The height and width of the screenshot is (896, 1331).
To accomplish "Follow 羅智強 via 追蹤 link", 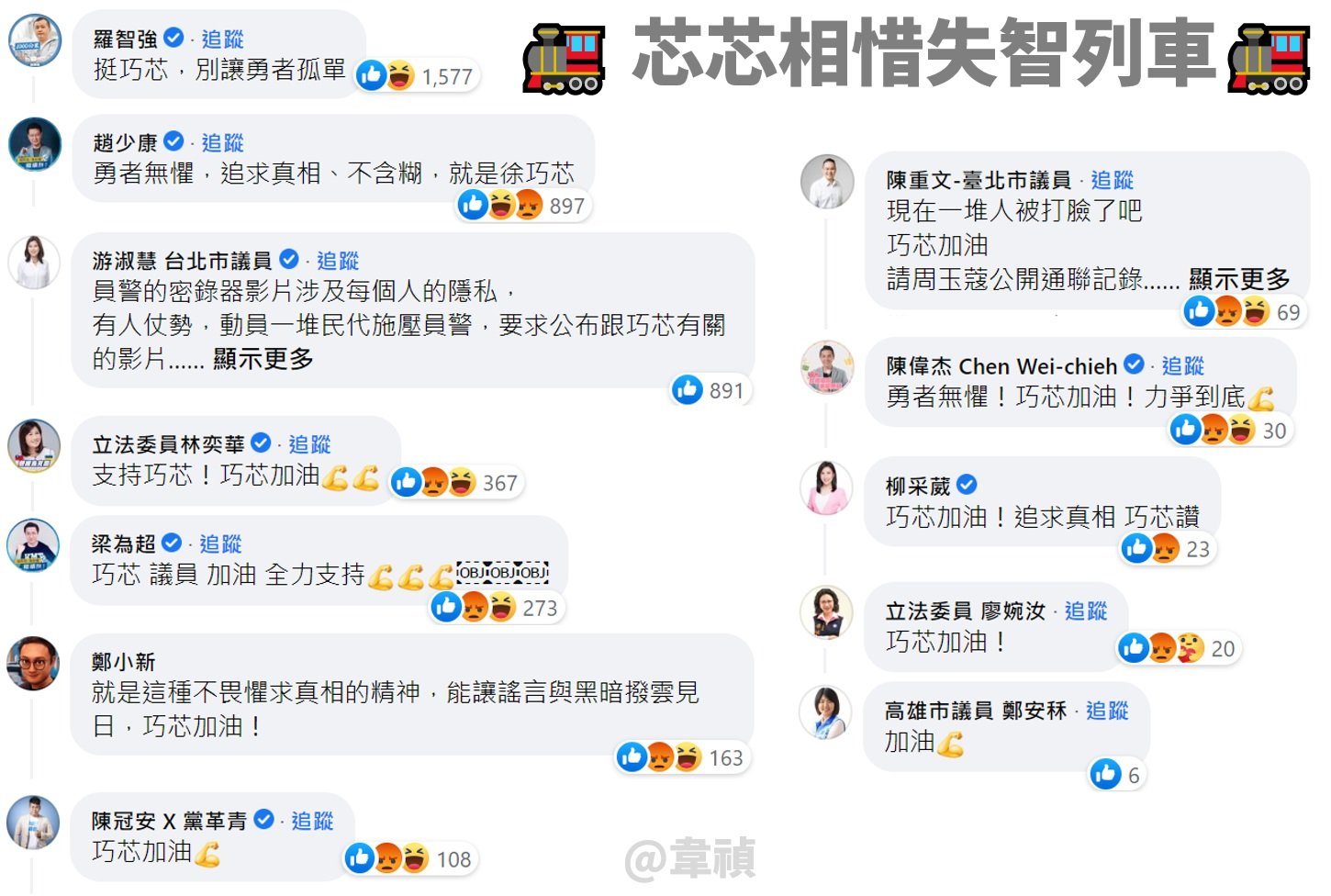I will click(223, 39).
